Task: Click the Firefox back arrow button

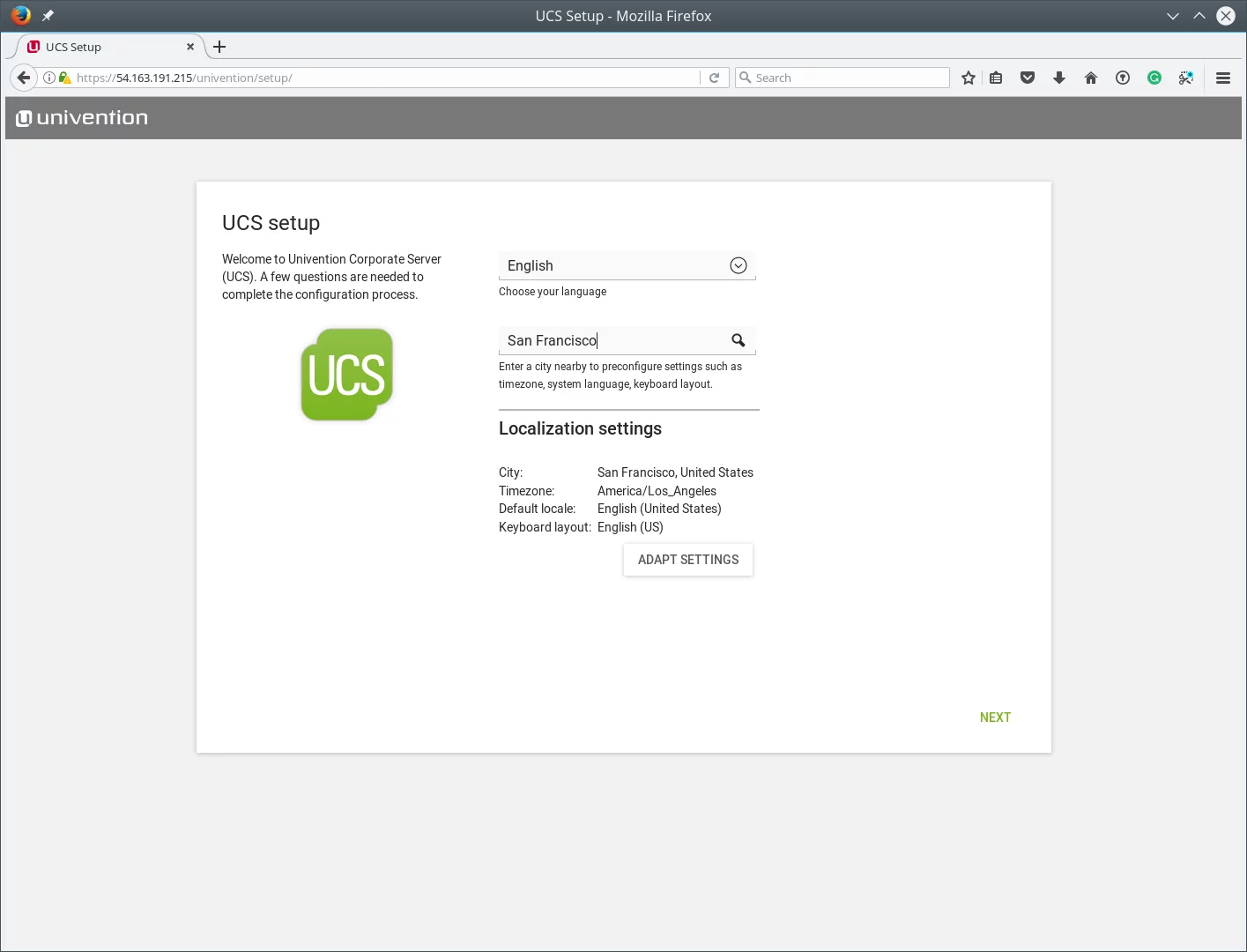Action: [24, 78]
